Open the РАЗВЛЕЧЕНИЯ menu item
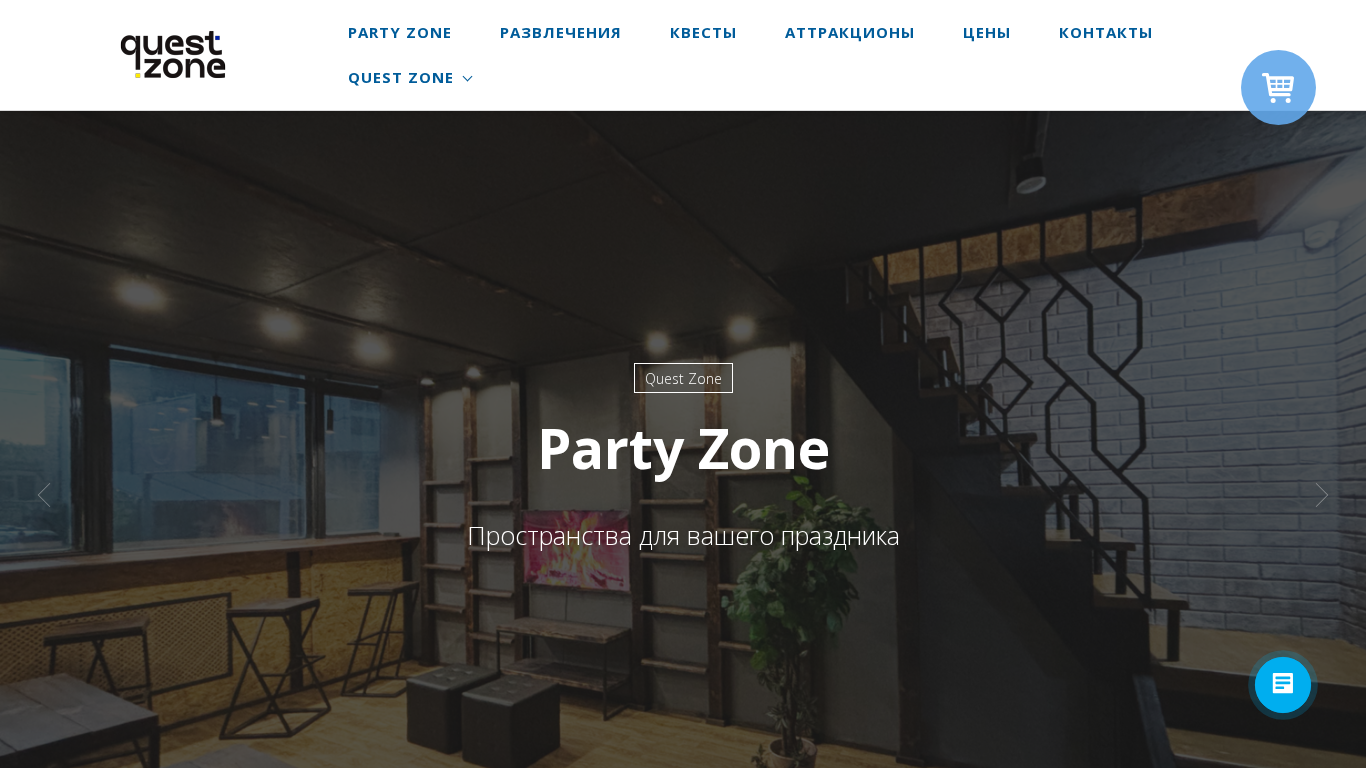The height and width of the screenshot is (768, 1366). (x=560, y=33)
